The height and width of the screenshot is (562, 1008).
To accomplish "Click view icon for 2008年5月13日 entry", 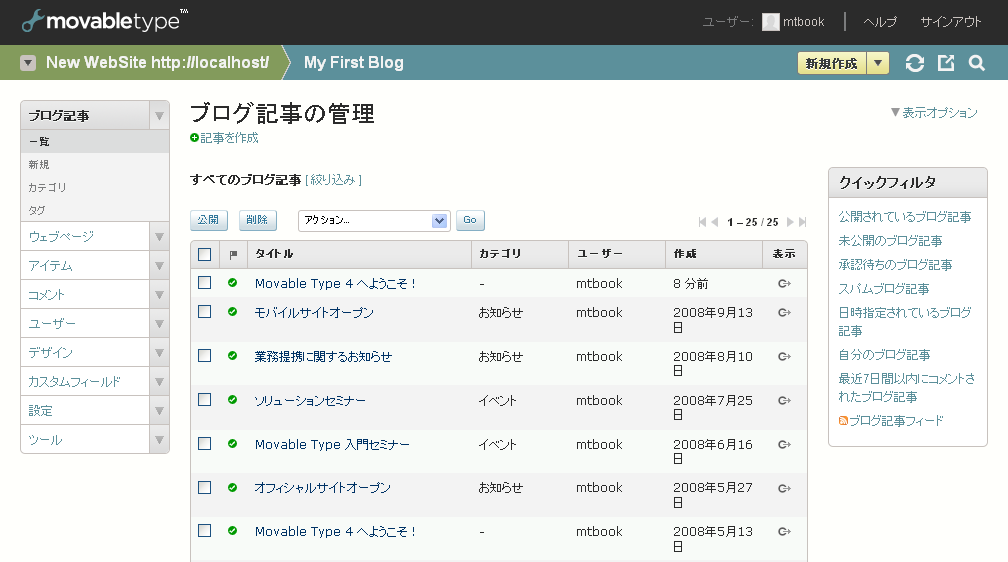I will (x=784, y=532).
